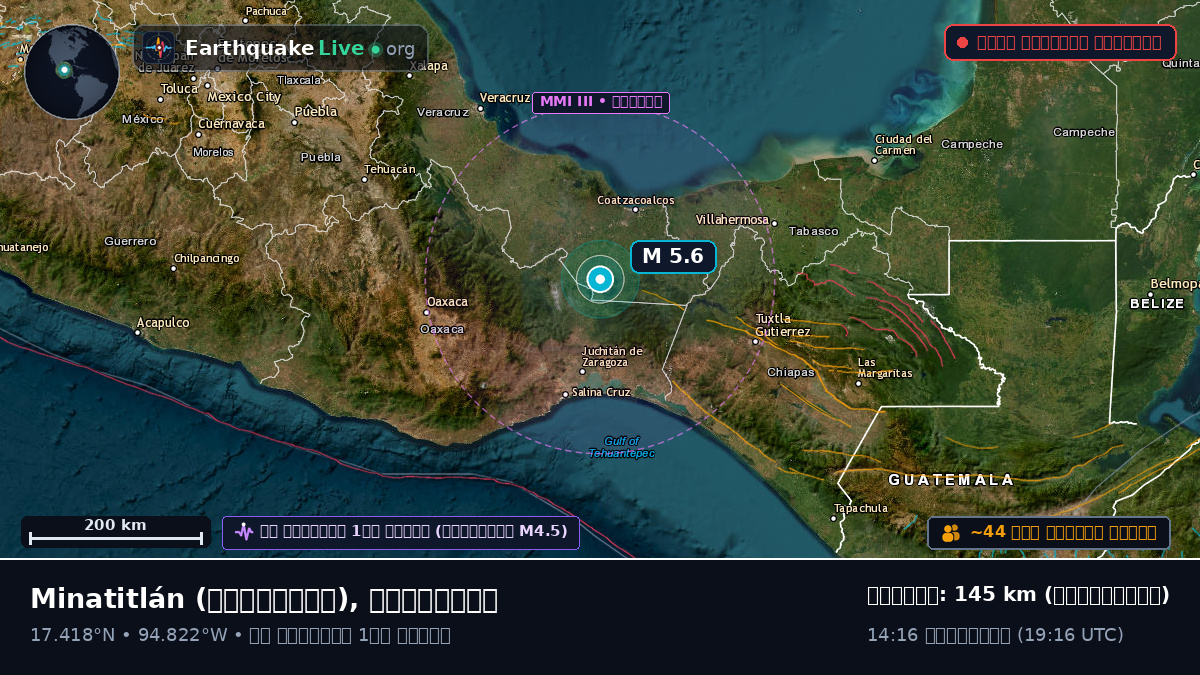Click the Ciudad del Carmen label

[904, 145]
